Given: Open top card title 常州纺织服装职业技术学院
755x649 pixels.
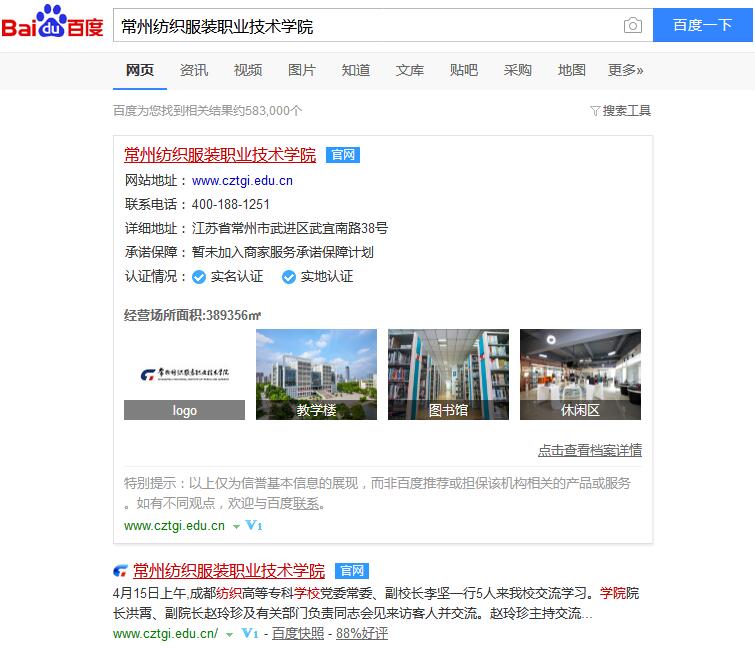Looking at the screenshot, I should click(x=220, y=155).
